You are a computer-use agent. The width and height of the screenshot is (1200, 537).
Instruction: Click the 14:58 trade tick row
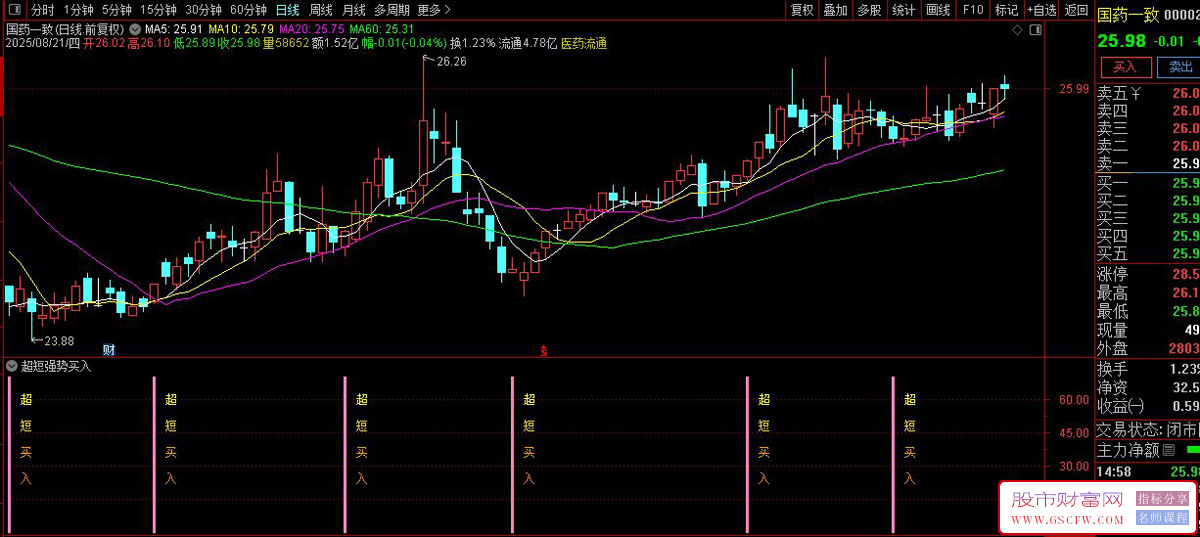point(1148,471)
